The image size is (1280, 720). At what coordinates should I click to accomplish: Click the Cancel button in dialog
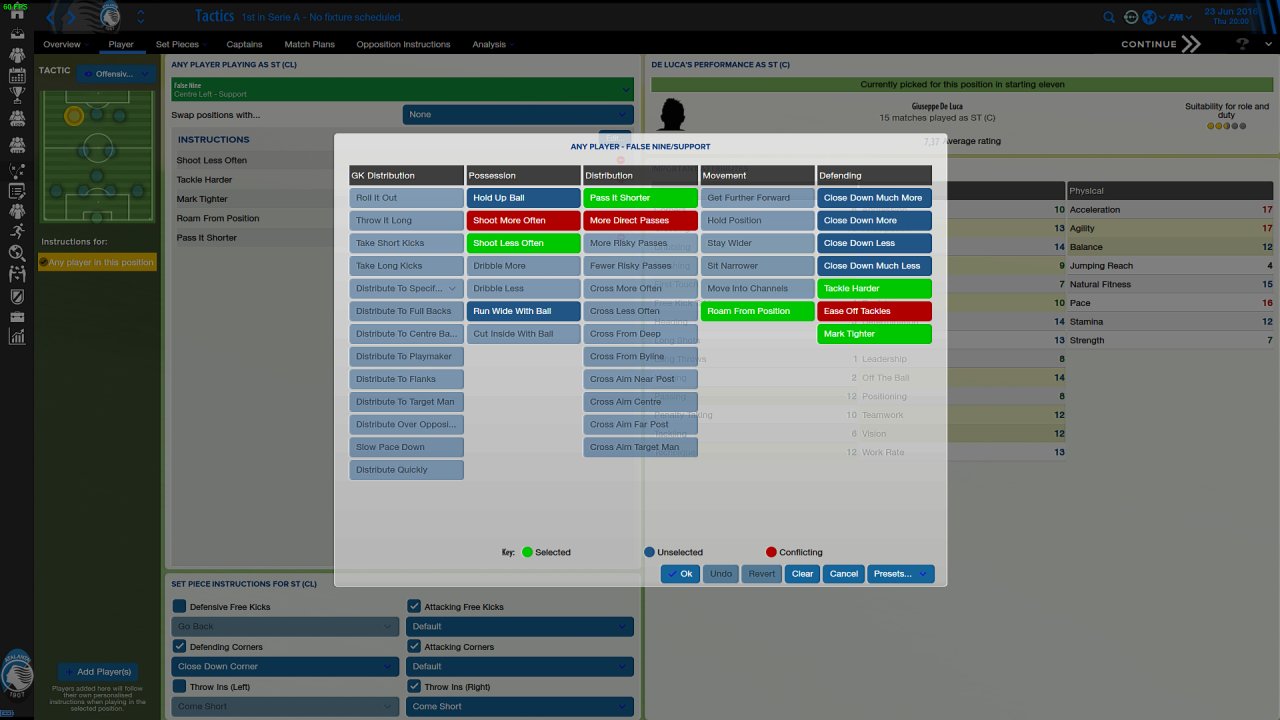pos(844,574)
